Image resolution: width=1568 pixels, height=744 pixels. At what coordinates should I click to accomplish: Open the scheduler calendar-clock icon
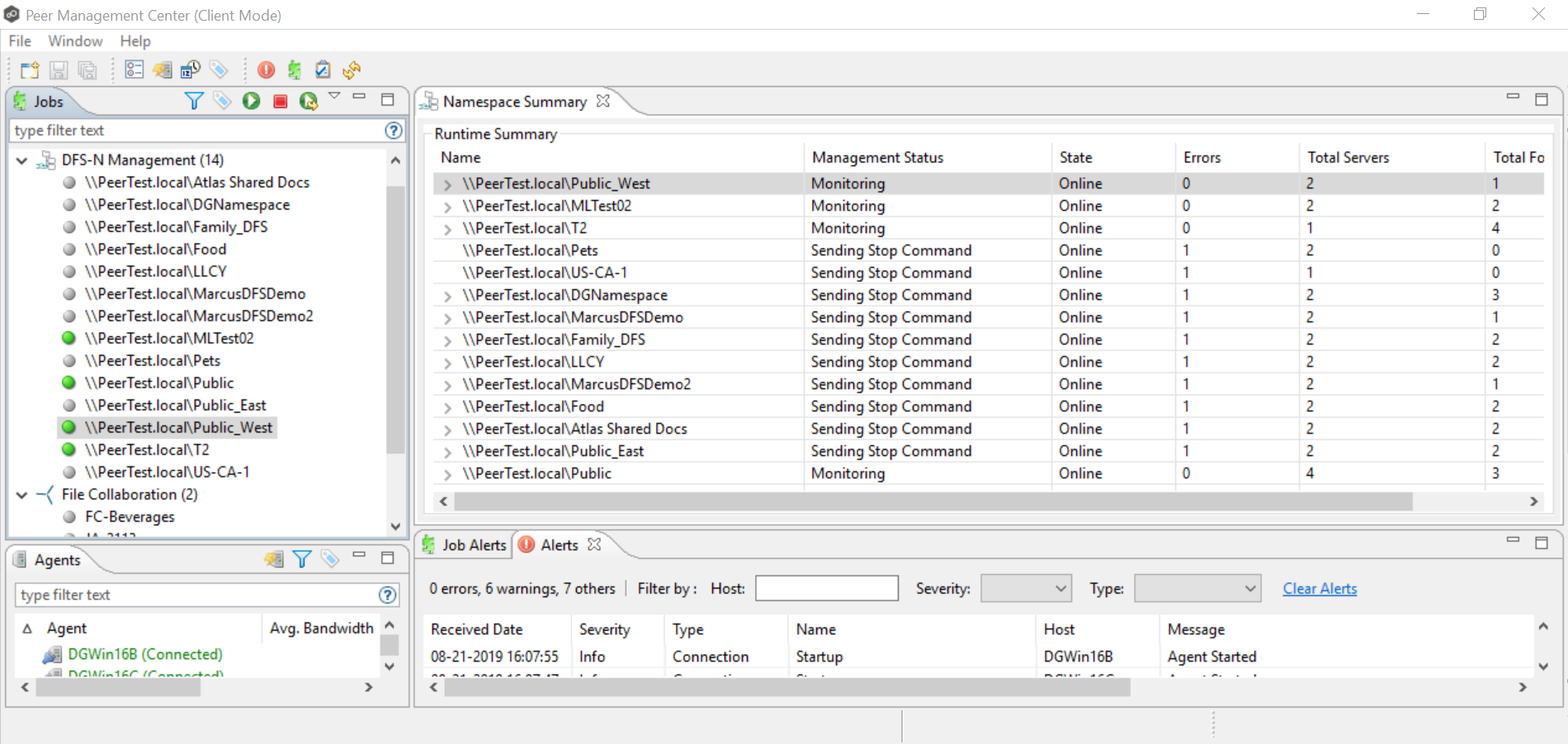[x=191, y=70]
